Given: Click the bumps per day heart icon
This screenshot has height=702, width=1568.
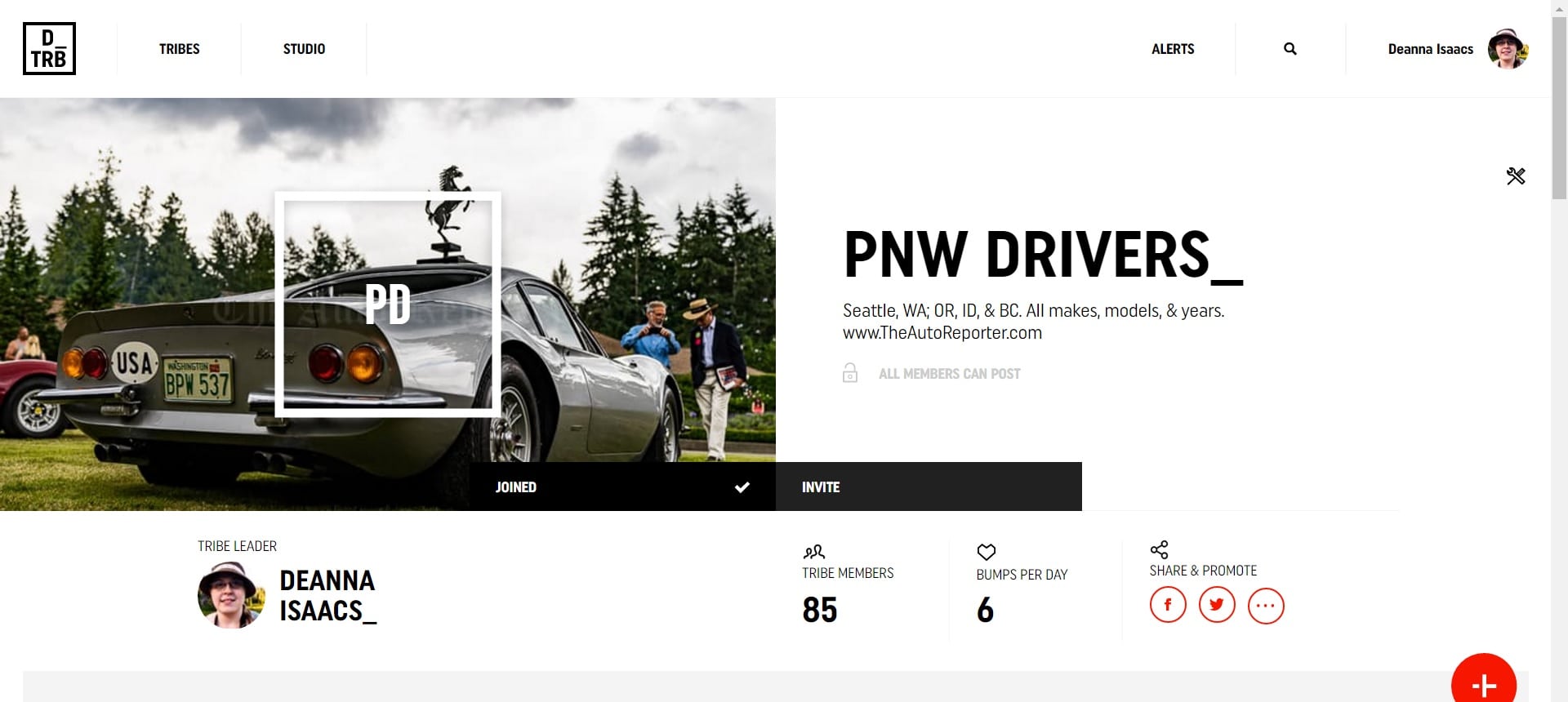Looking at the screenshot, I should click(987, 553).
